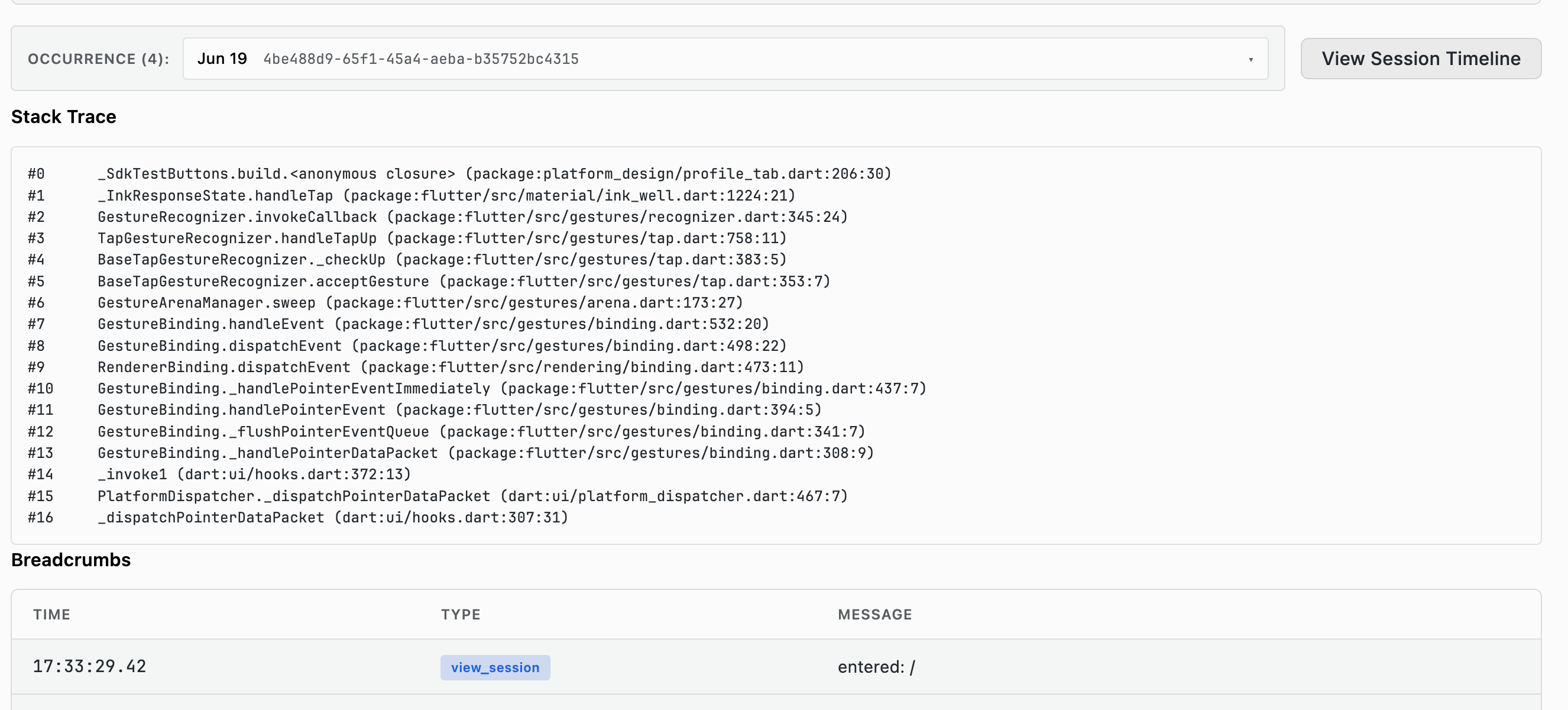Click the view_session type badge

coord(495,667)
